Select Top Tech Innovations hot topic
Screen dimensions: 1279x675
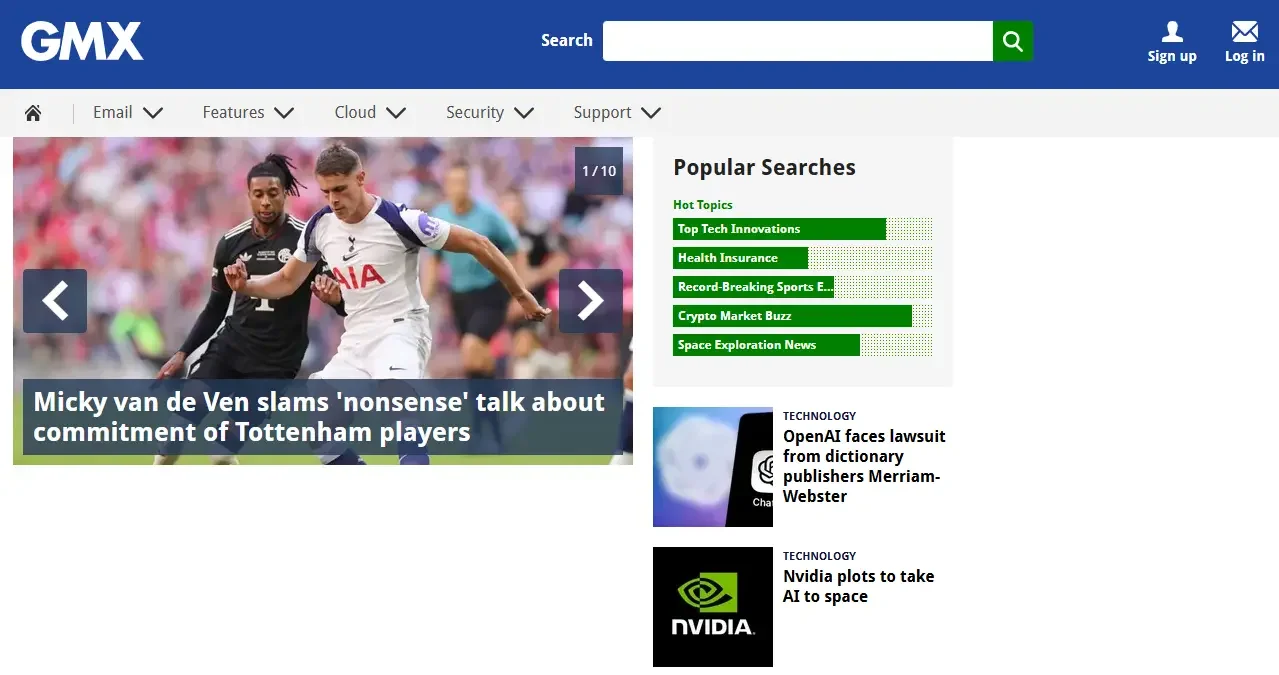coord(802,229)
